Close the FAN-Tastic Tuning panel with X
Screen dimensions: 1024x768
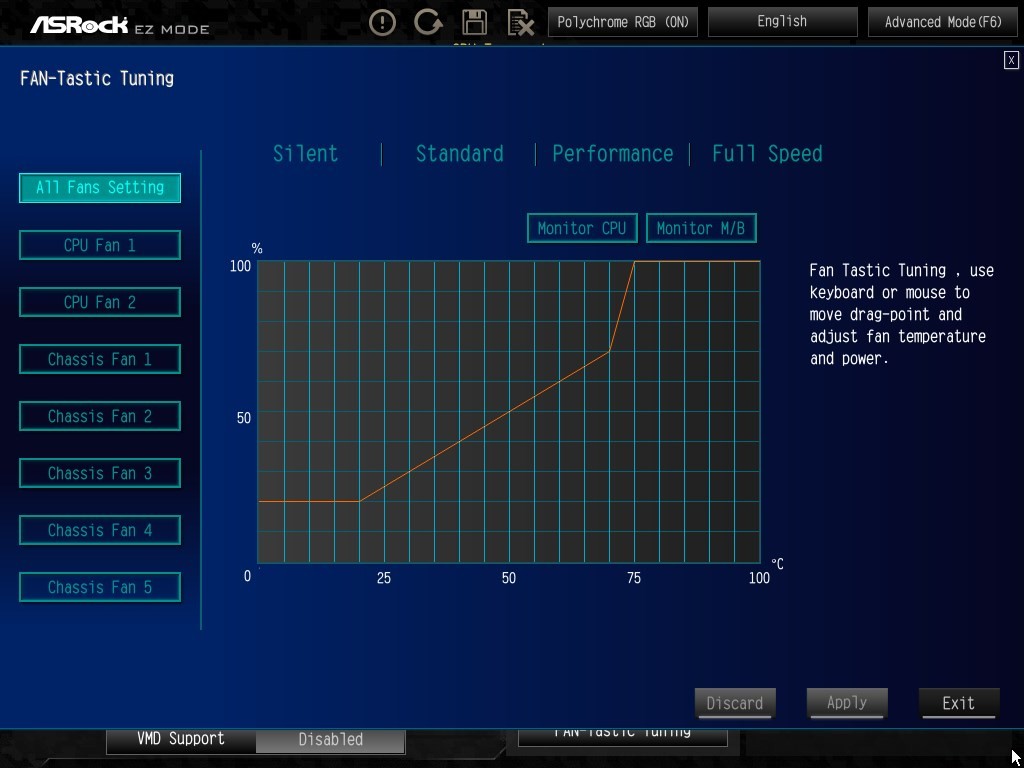1011,61
